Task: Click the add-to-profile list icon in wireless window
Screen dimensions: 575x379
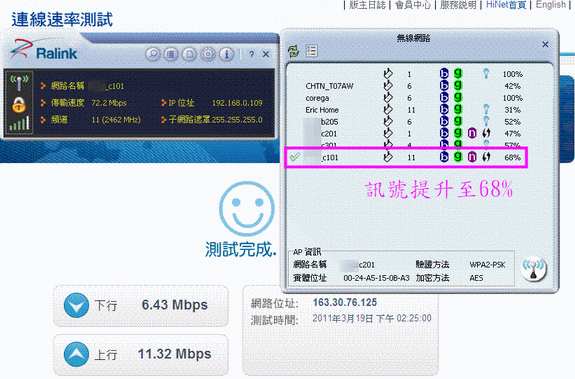Action: pos(311,51)
